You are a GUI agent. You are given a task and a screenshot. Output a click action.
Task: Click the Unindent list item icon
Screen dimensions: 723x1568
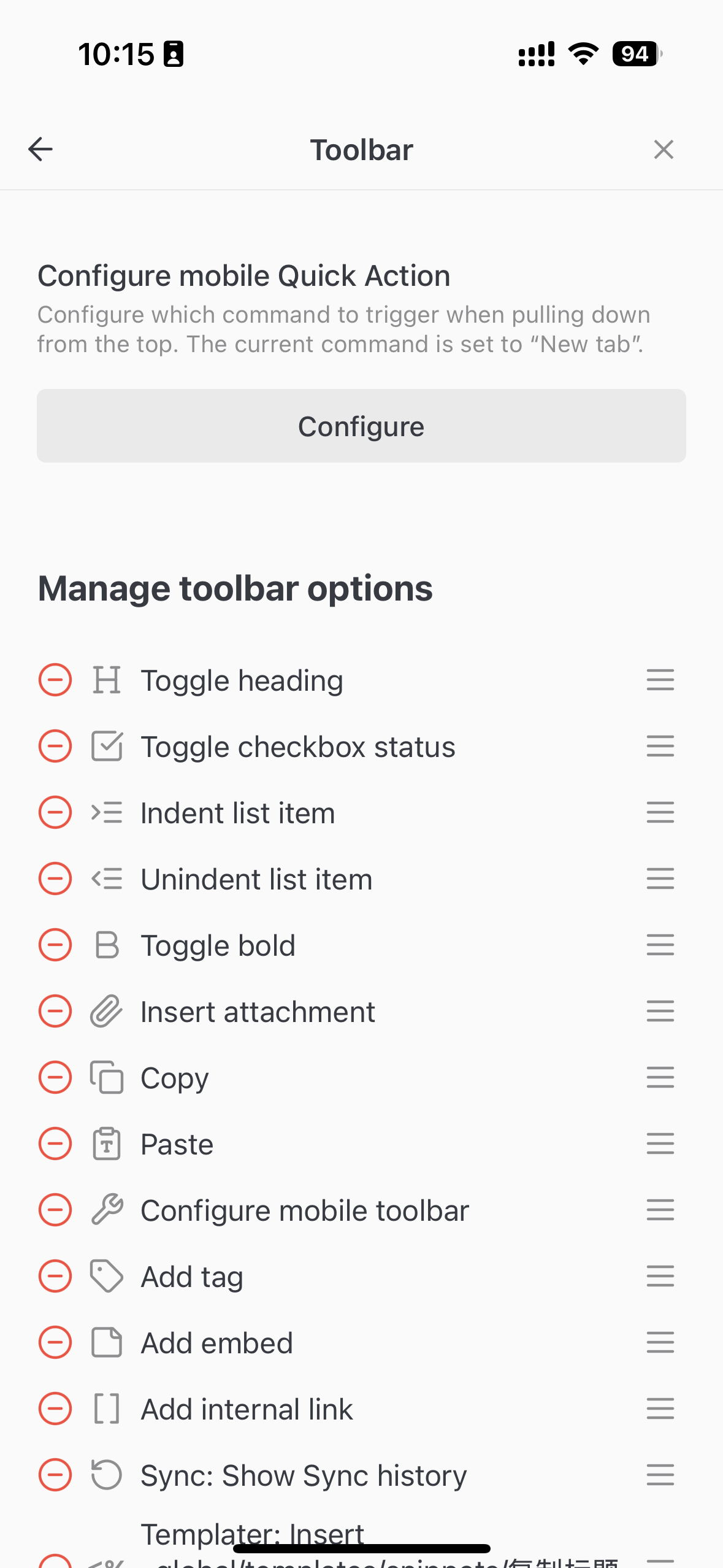click(x=106, y=878)
